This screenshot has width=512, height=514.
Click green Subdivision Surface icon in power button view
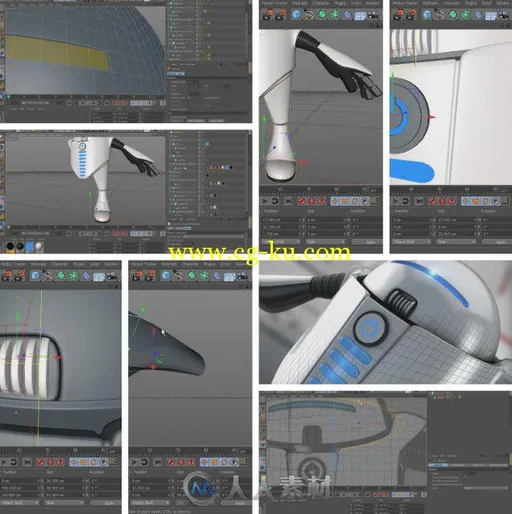[x=453, y=15]
